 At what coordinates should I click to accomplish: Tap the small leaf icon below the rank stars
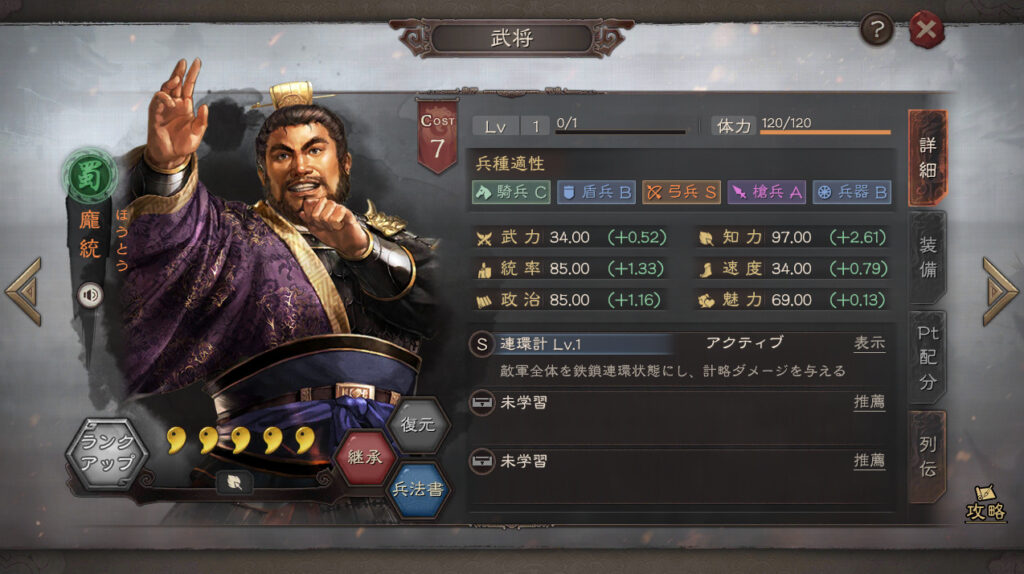pos(234,482)
